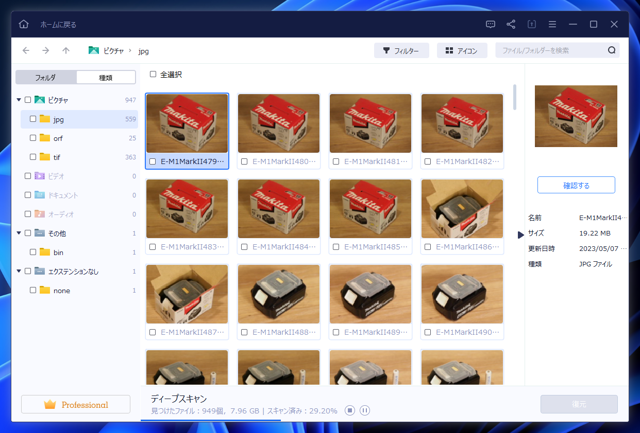Check the jpg folder checkbox
The height and width of the screenshot is (433, 640).
pyautogui.click(x=33, y=119)
